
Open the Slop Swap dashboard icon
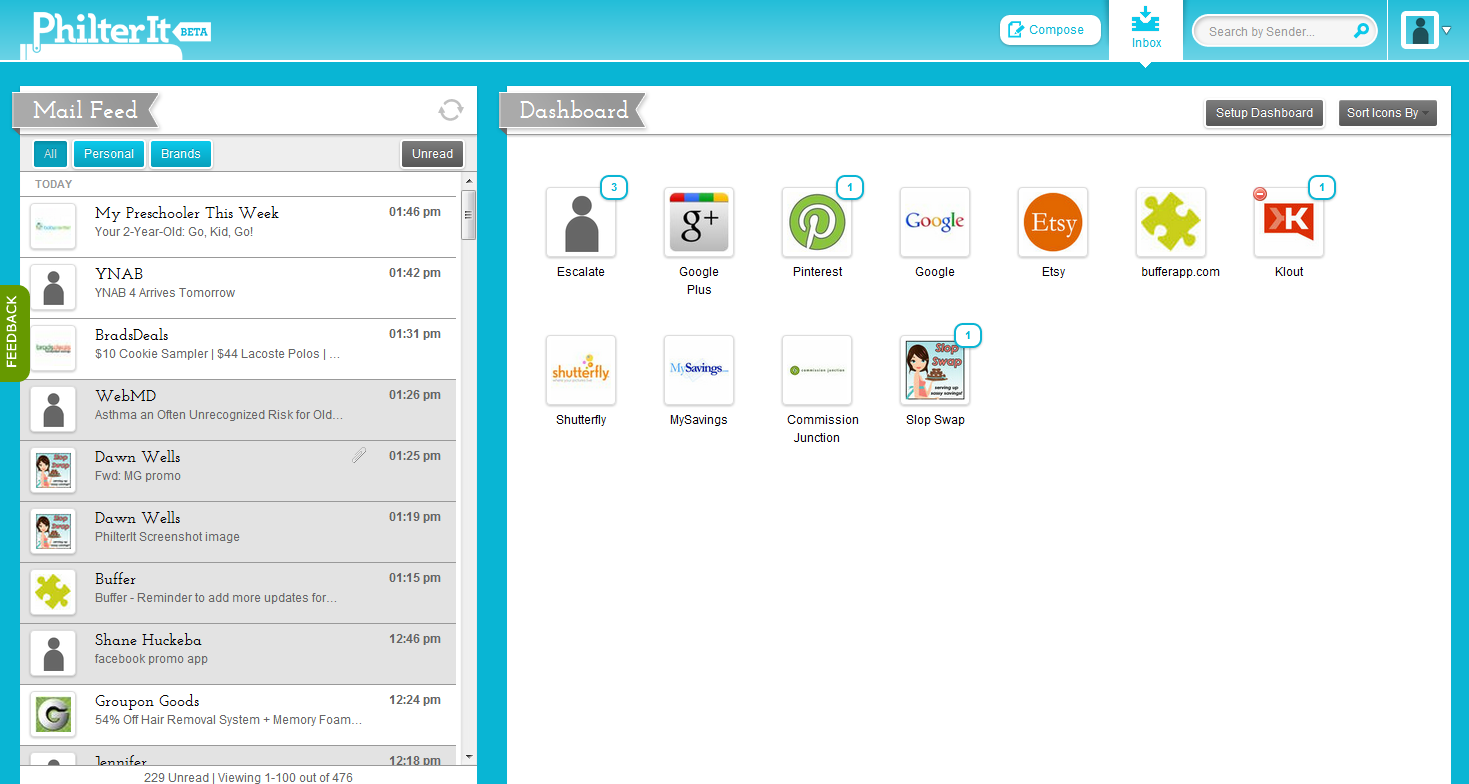[935, 370]
